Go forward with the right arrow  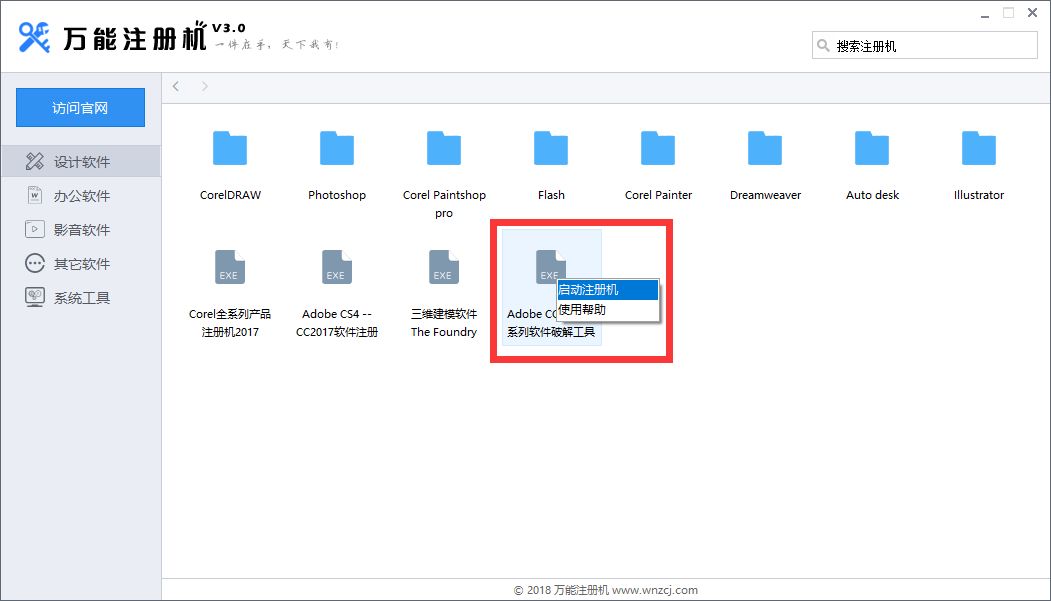coord(204,86)
